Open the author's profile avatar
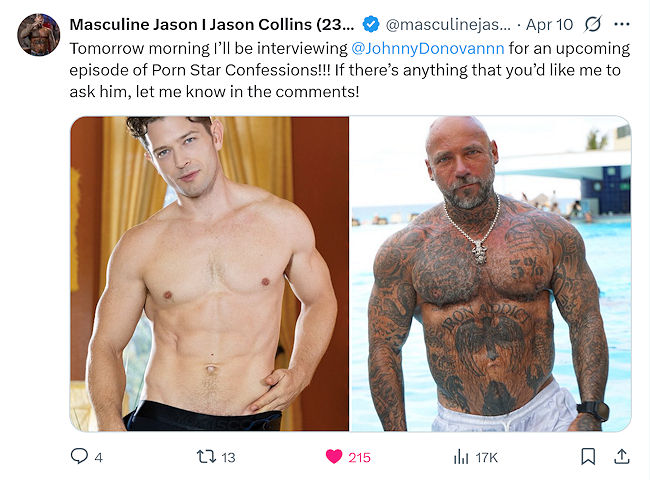Screen dimensions: 650x480 [x=39, y=34]
